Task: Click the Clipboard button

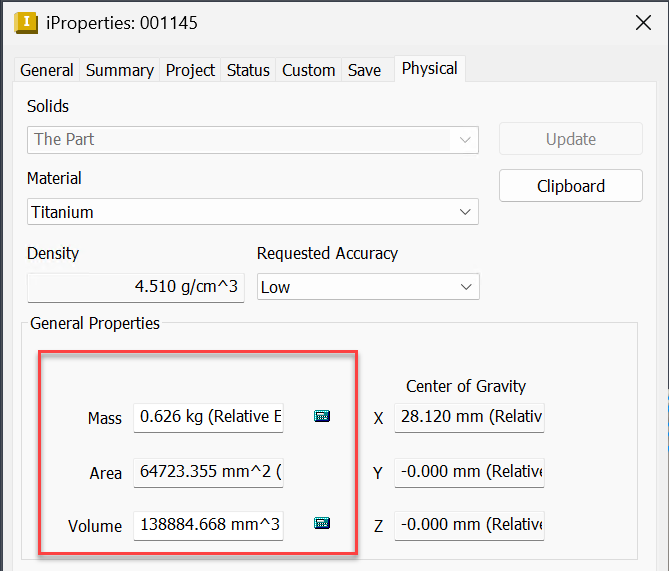Action: click(x=571, y=186)
